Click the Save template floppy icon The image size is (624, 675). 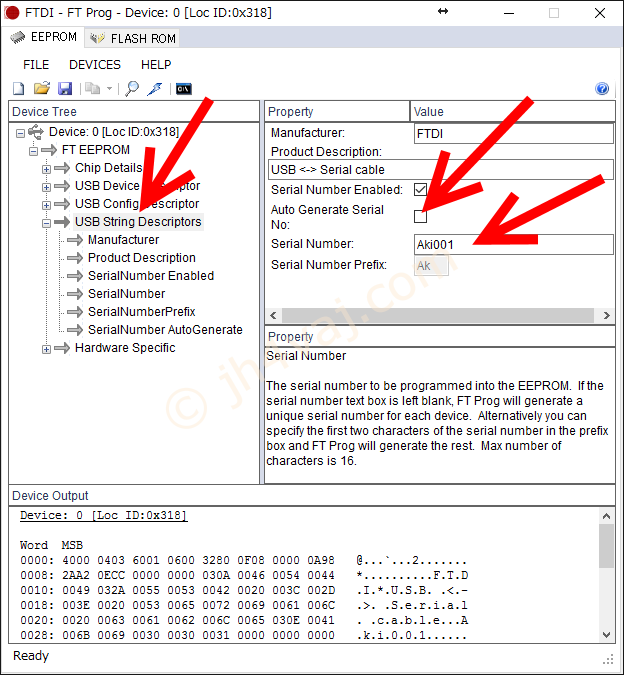(x=65, y=89)
